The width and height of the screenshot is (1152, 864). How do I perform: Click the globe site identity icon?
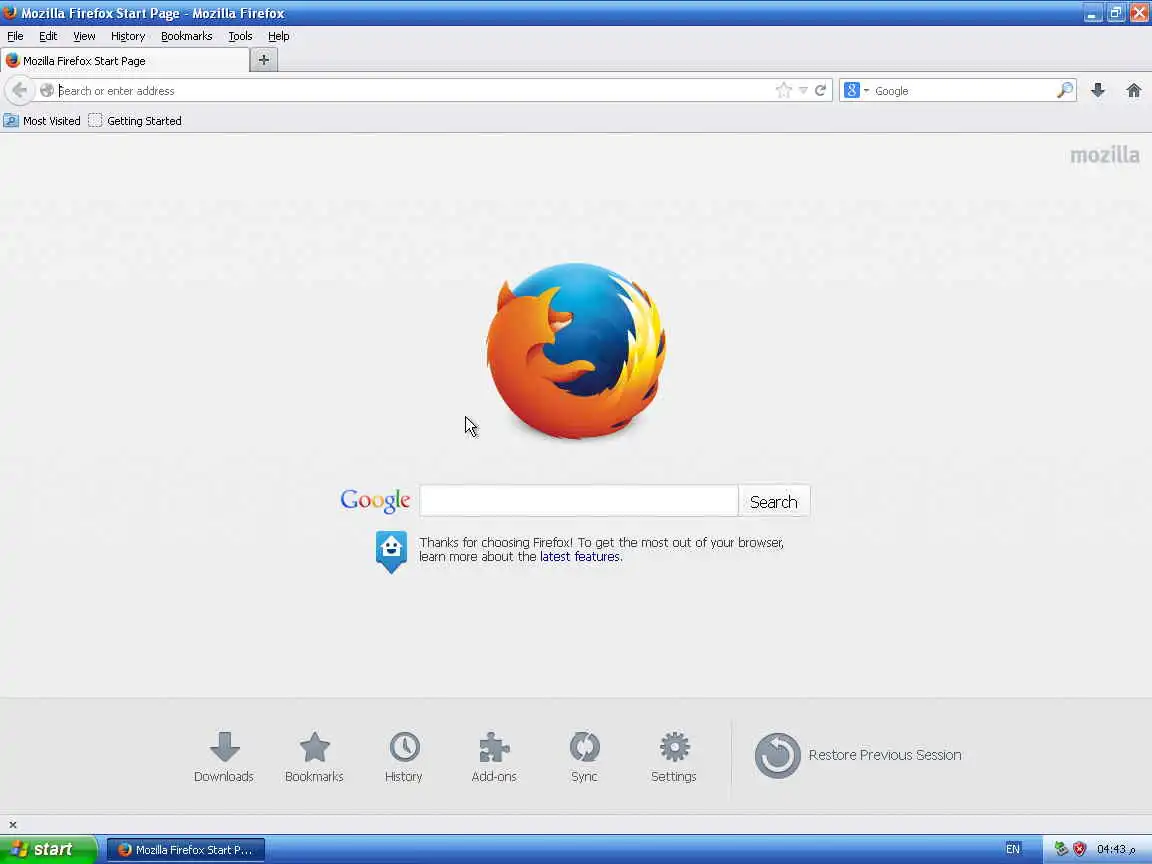coord(47,90)
